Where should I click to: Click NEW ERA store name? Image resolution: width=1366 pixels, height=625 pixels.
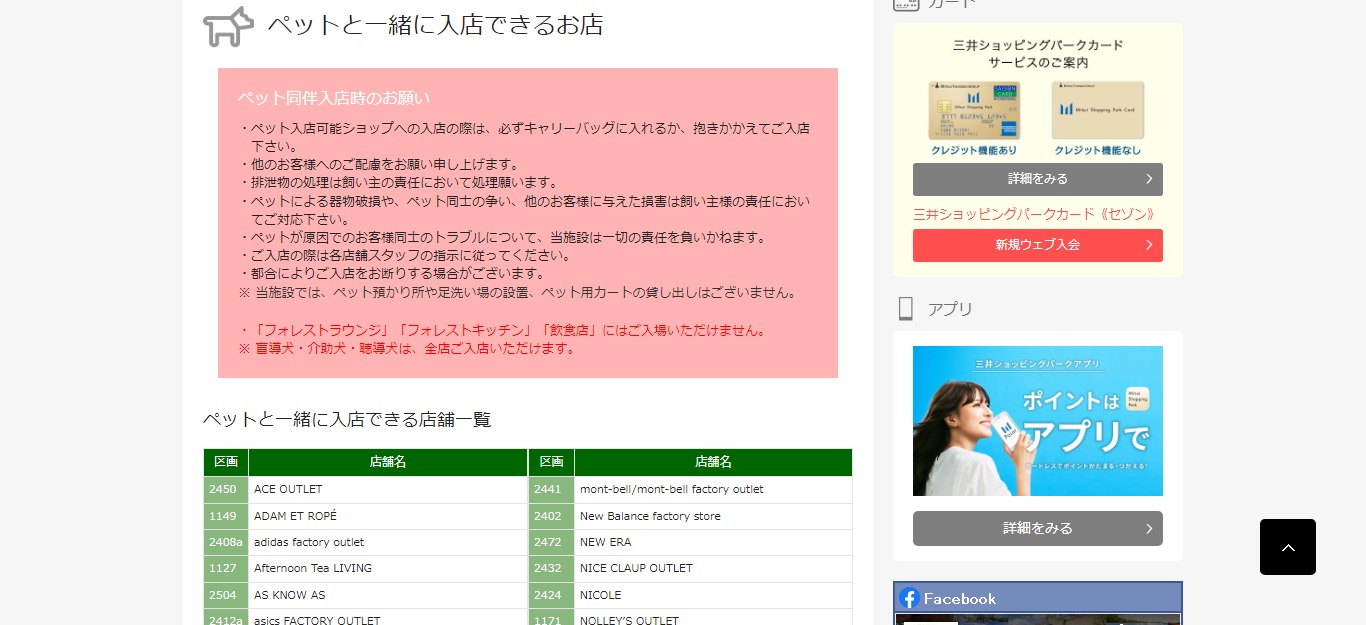coord(606,542)
